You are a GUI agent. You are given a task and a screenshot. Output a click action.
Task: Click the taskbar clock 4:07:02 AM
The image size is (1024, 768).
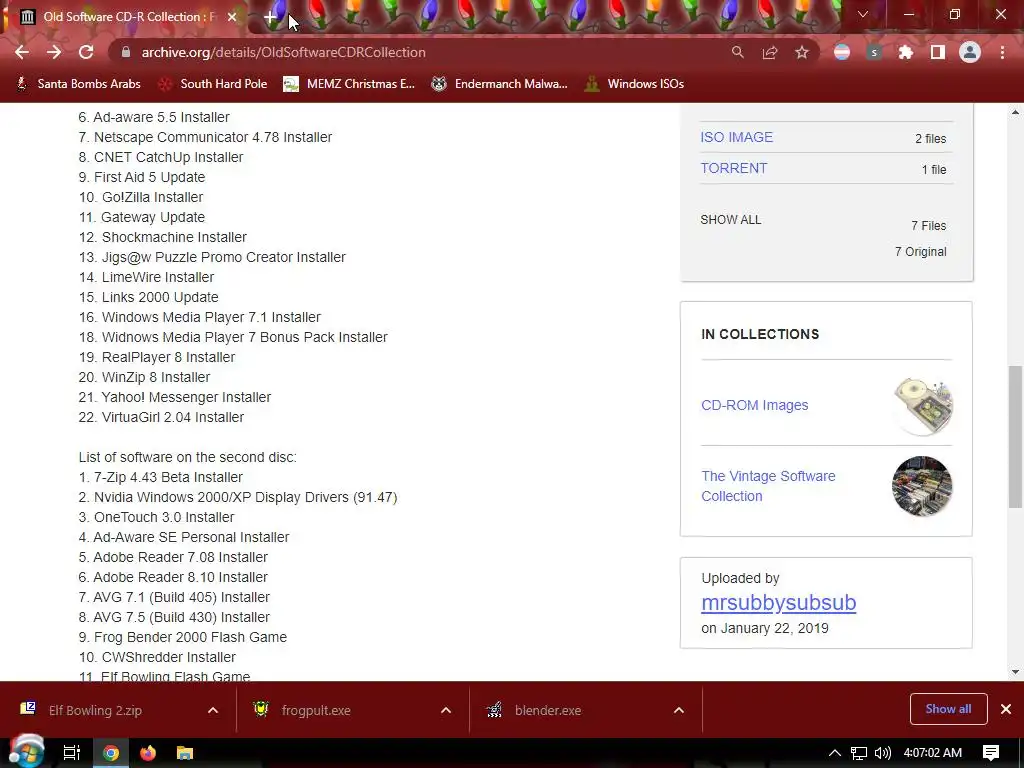933,753
